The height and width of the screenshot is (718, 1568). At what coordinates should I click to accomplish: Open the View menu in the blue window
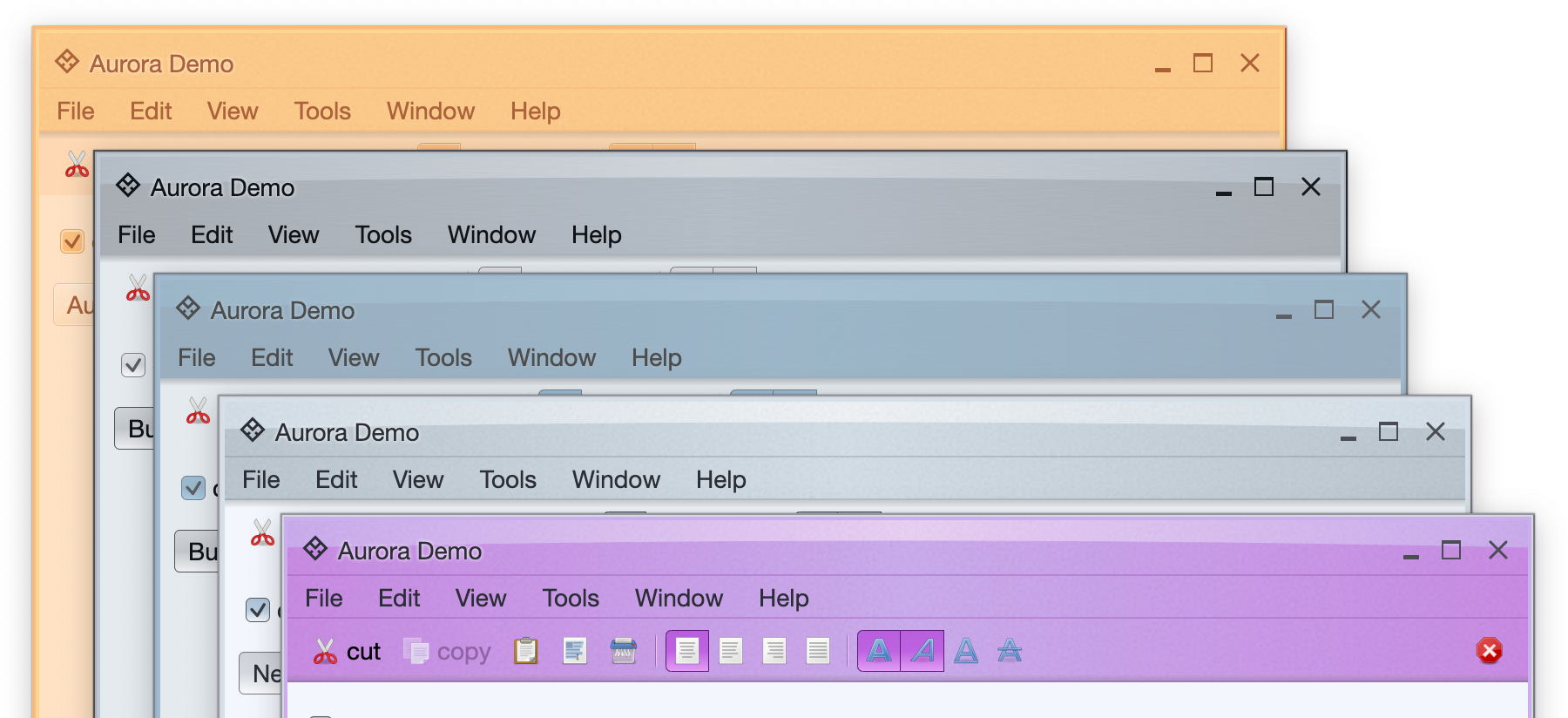[x=354, y=357]
